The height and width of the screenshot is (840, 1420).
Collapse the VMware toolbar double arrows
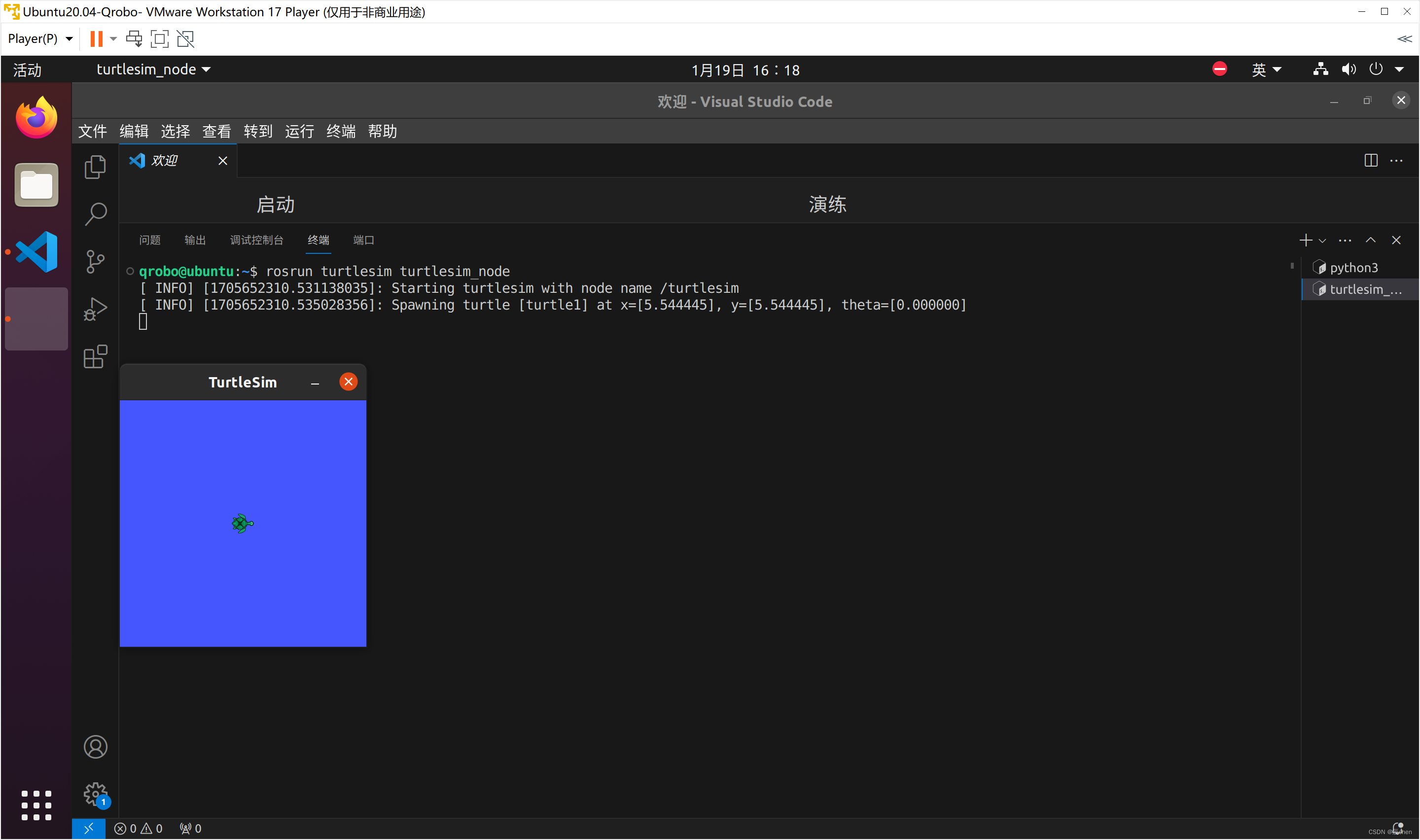tap(1405, 38)
